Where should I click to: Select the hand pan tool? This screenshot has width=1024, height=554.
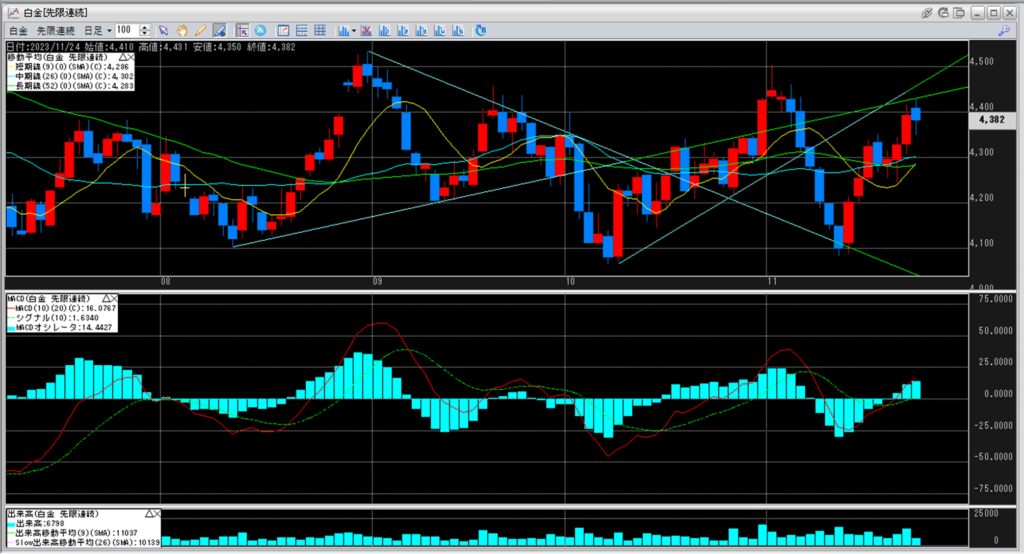point(182,31)
